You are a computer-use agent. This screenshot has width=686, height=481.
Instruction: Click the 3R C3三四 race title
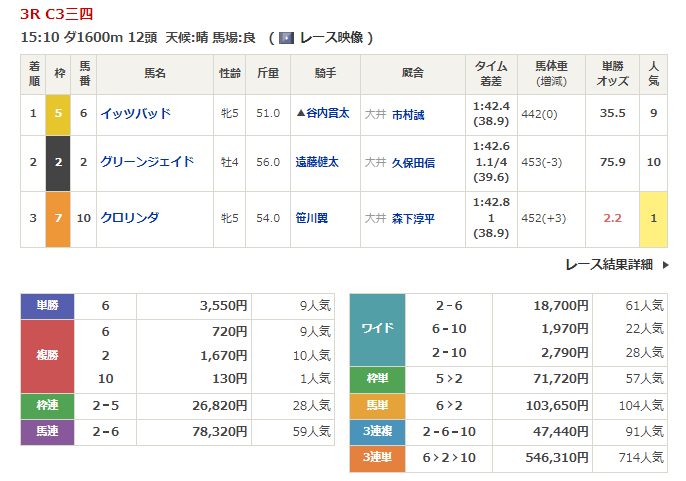tap(52, 14)
